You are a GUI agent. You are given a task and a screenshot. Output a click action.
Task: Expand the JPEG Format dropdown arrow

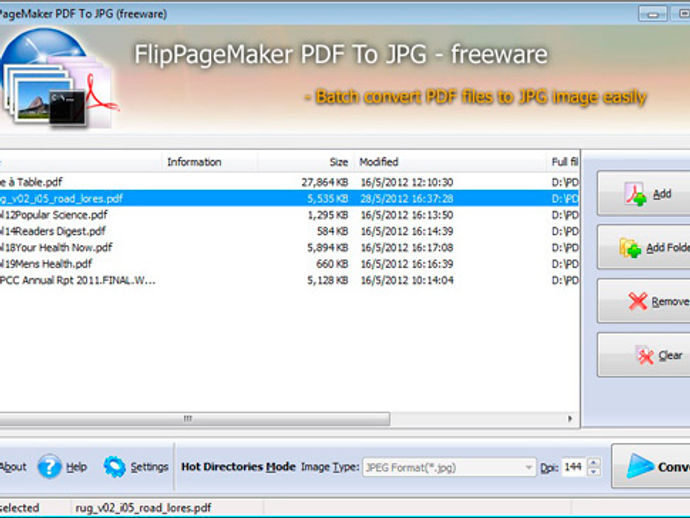click(529, 467)
